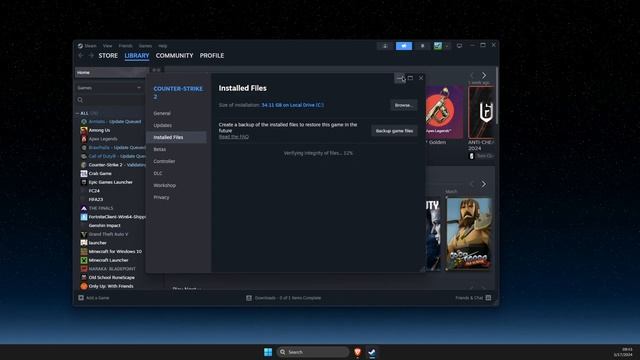The height and width of the screenshot is (360, 640).
Task: Click the Among Us game icon
Action: (x=84, y=130)
